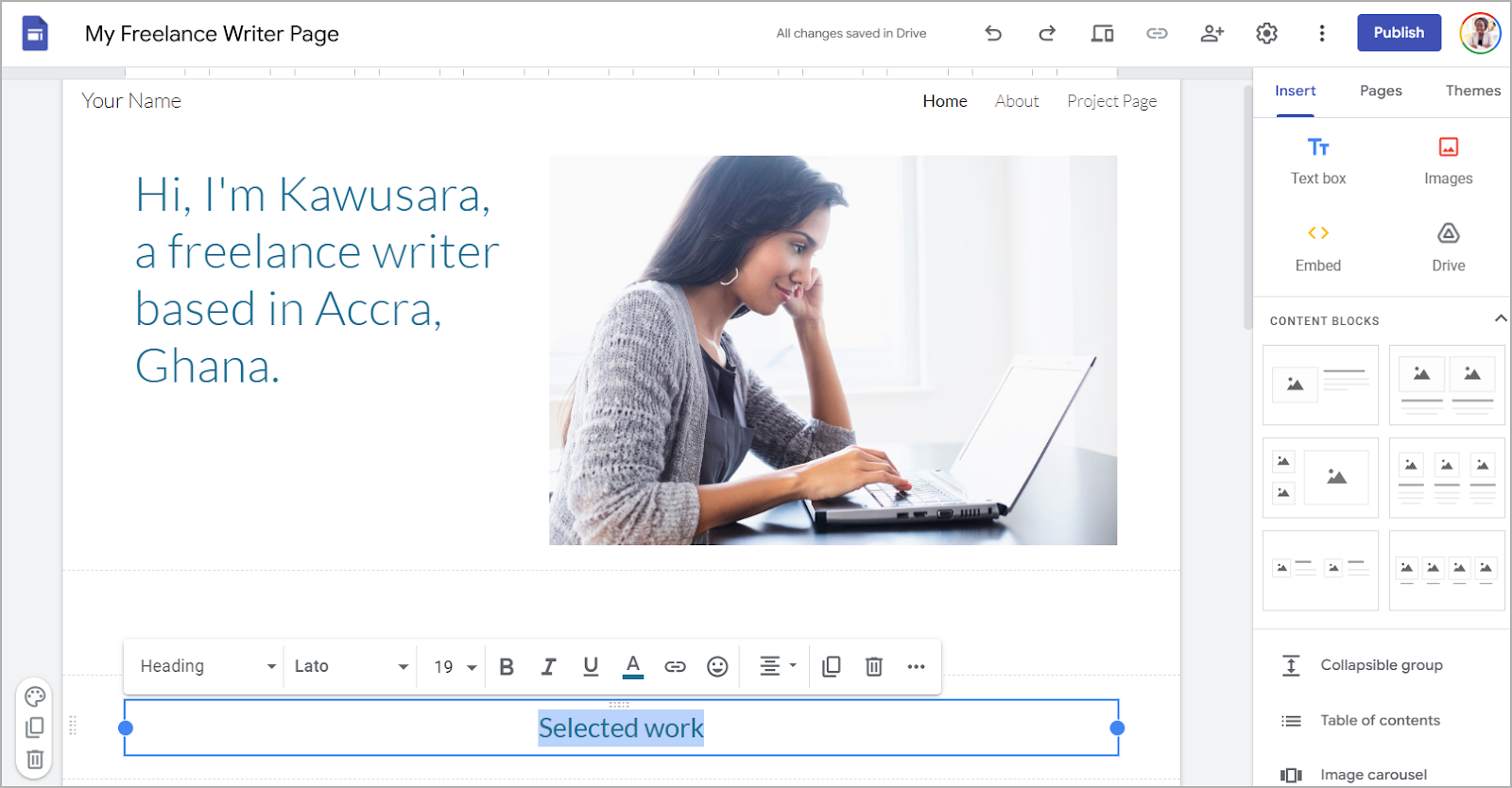Image resolution: width=1512 pixels, height=788 pixels.
Task: Undo the last action
Action: pyautogui.click(x=993, y=33)
